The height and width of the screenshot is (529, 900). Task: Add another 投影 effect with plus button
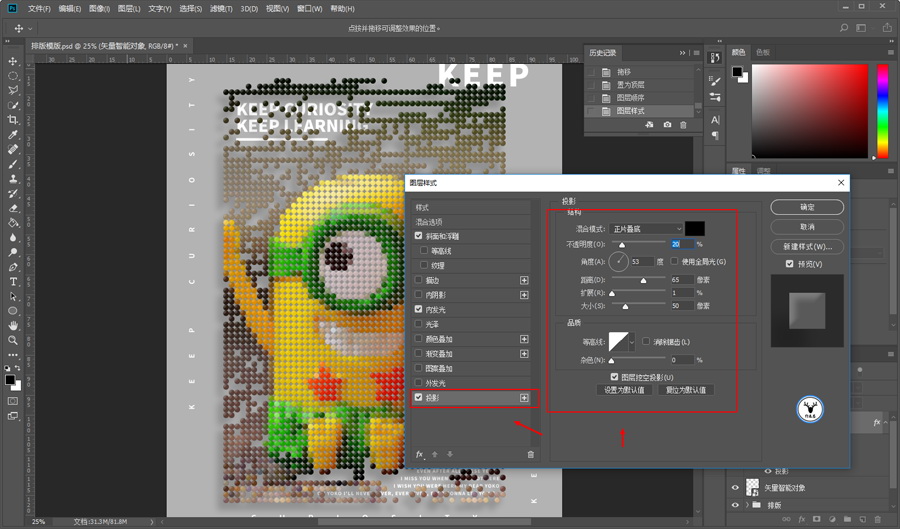pyautogui.click(x=524, y=398)
